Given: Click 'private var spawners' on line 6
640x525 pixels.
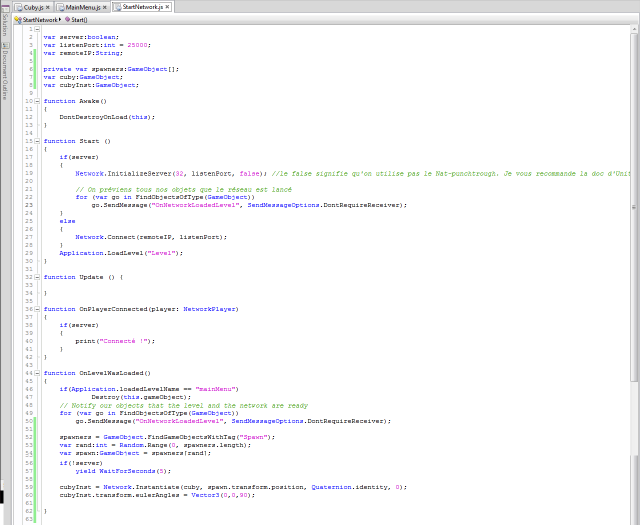Looking at the screenshot, I should click(x=83, y=69).
